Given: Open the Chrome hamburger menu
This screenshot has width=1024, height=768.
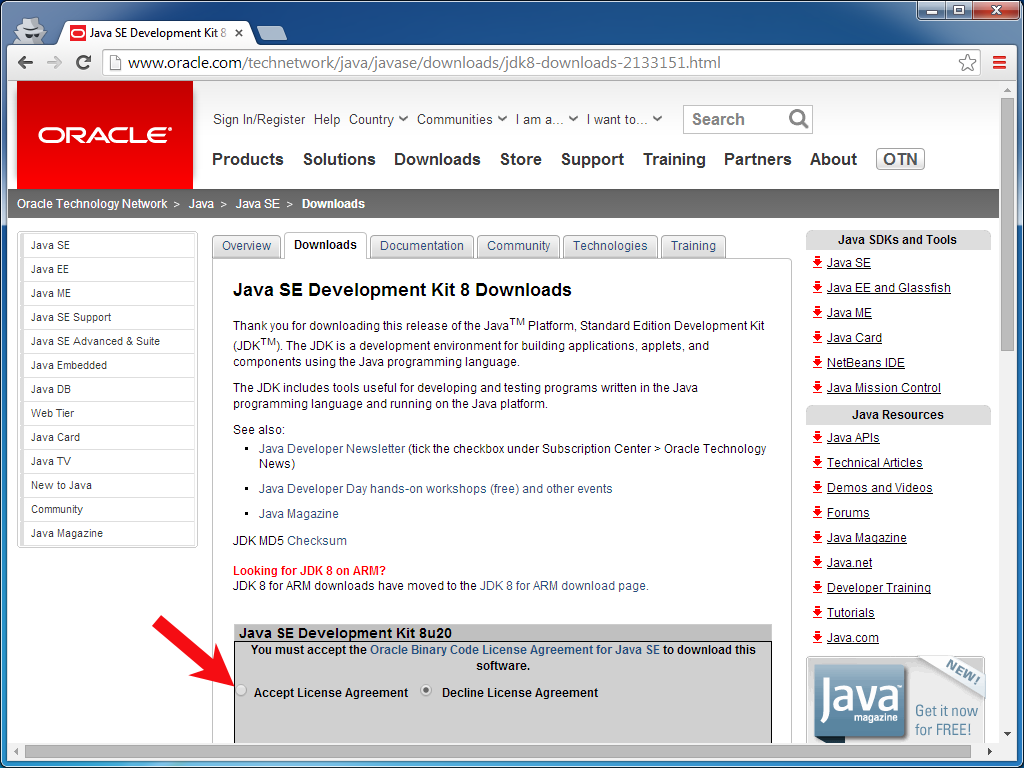Looking at the screenshot, I should (999, 63).
